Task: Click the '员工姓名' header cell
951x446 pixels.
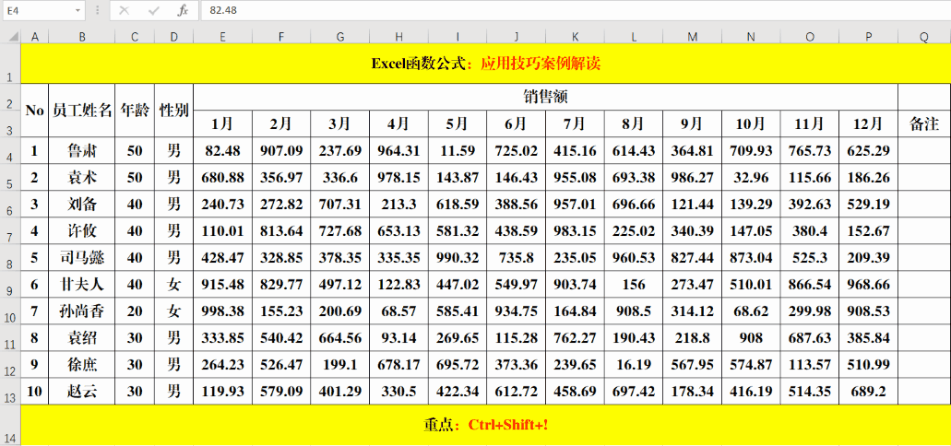Action: click(82, 110)
